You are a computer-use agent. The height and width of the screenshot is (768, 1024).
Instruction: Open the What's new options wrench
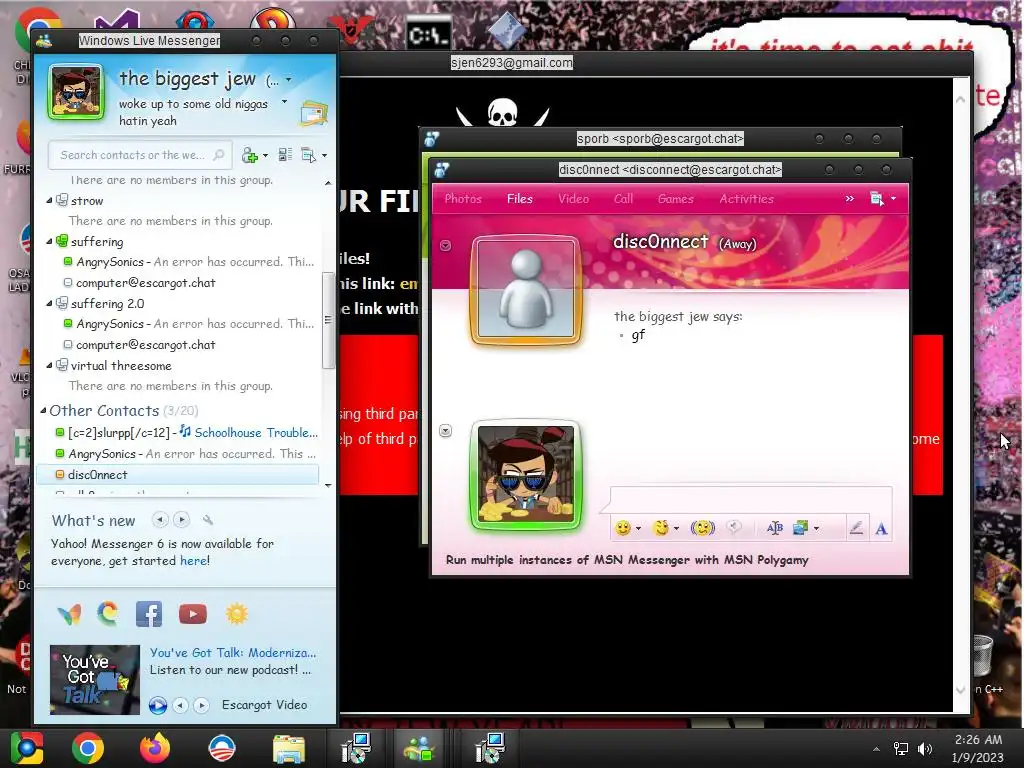208,520
